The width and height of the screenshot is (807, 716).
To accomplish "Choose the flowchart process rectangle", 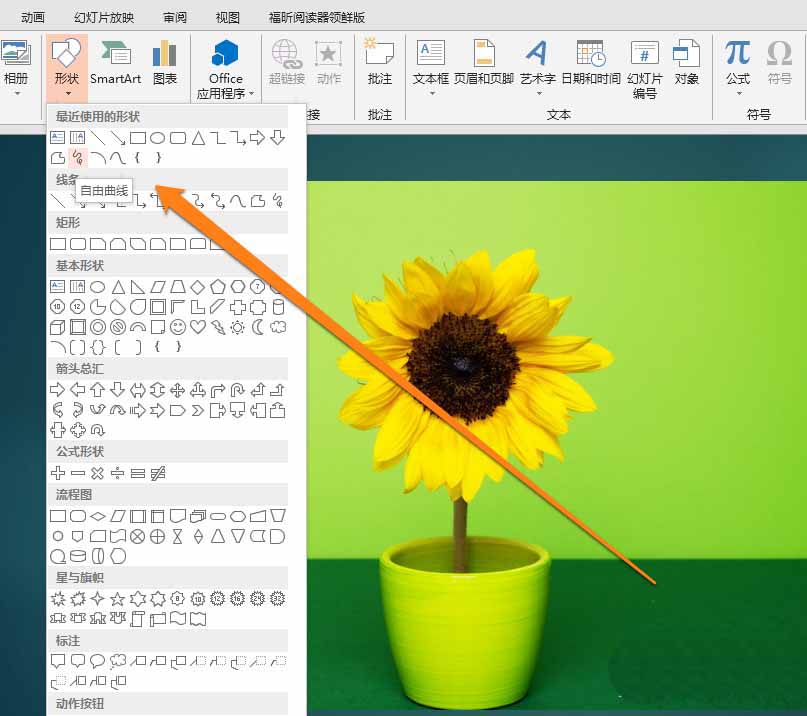I will coord(58,516).
